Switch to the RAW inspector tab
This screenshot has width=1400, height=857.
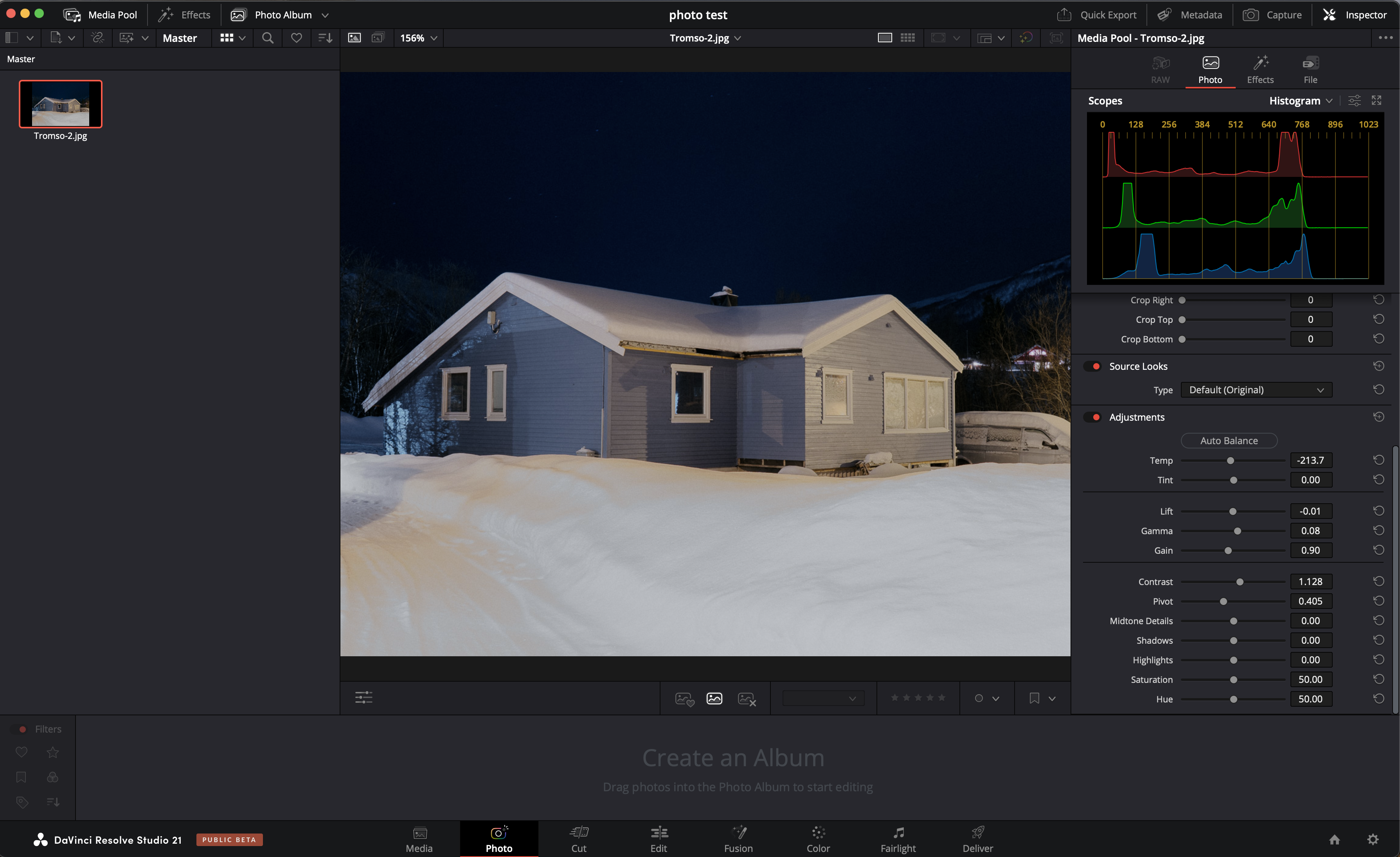(x=1160, y=70)
